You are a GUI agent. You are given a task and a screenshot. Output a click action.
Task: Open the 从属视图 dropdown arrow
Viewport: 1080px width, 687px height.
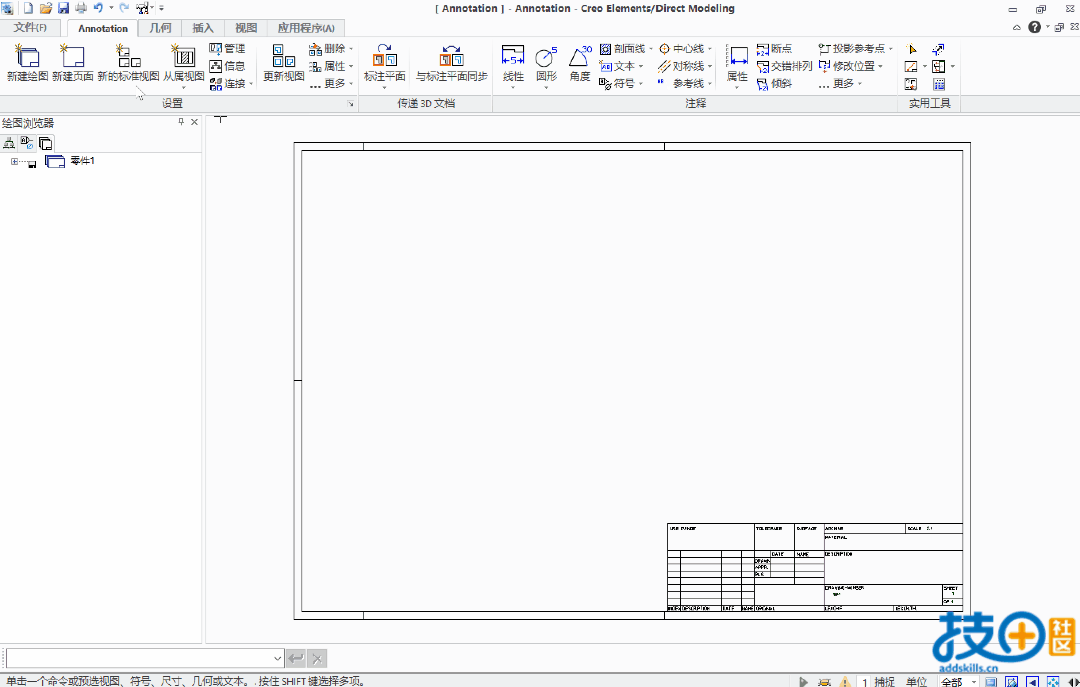coord(183,88)
